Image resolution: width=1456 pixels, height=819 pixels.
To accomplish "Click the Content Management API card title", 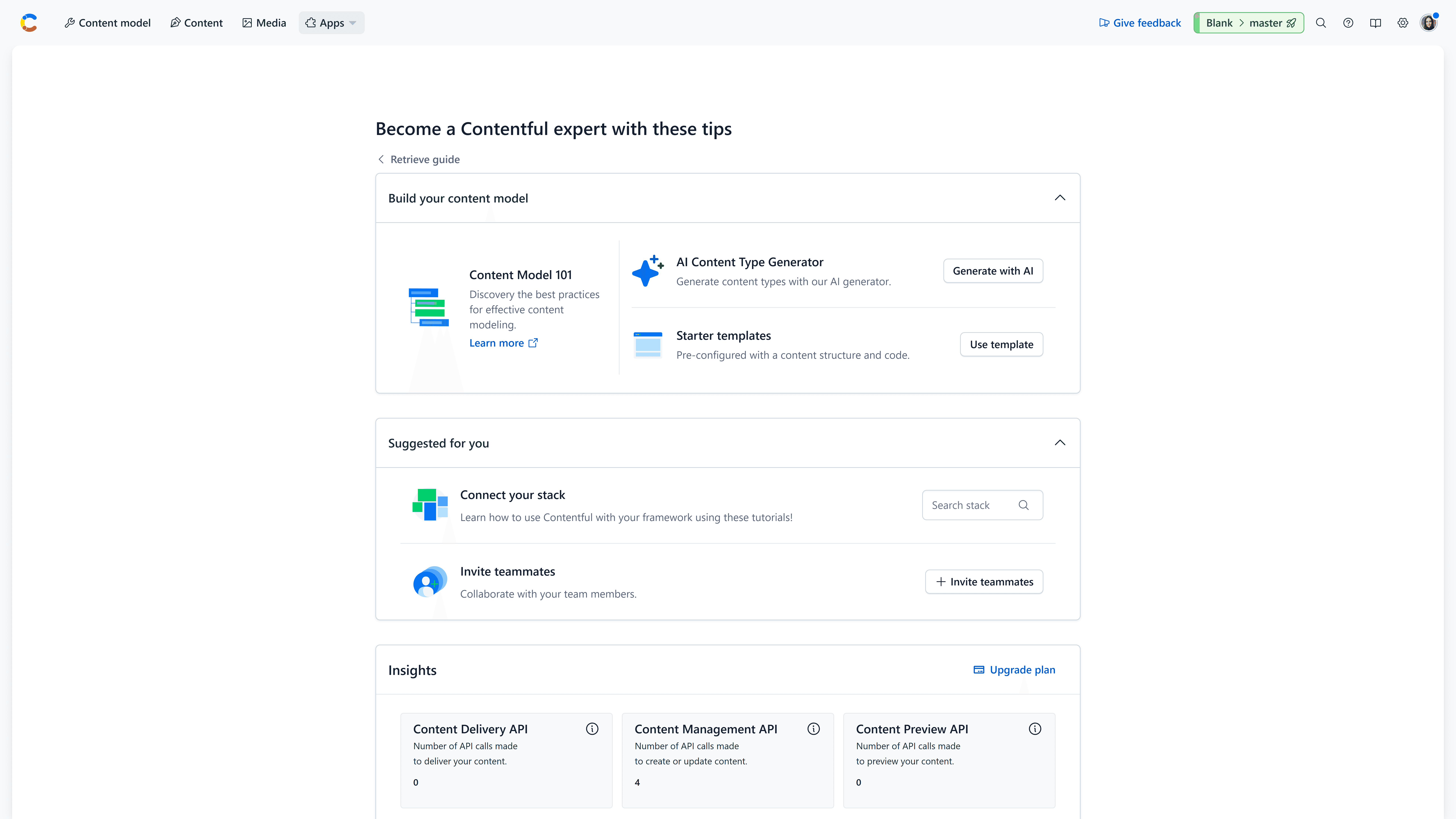I will 706,729.
